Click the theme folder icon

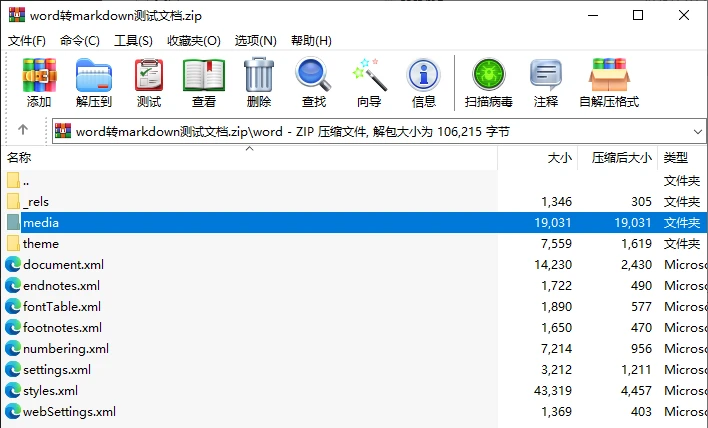tap(13, 243)
